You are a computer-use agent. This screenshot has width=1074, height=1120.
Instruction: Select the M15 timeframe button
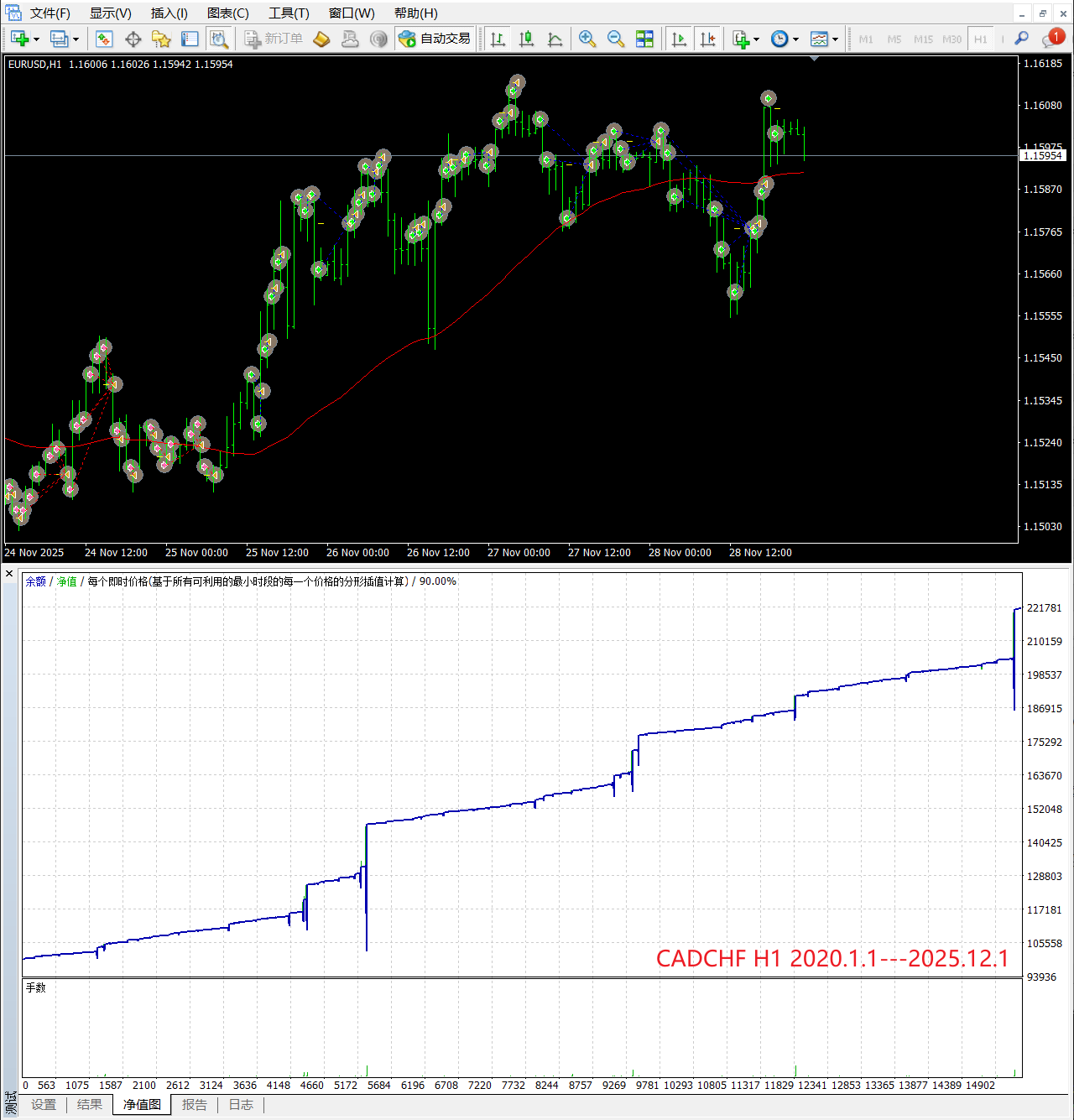coord(923,39)
